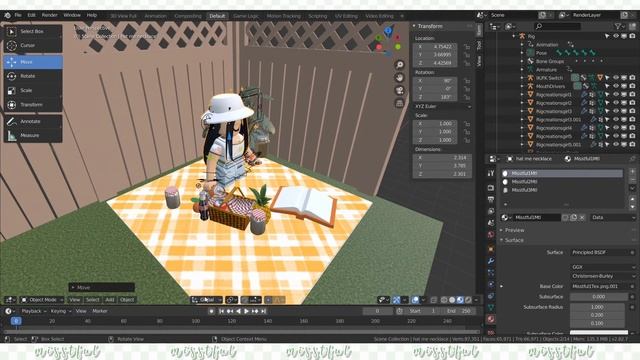The width and height of the screenshot is (640, 360).
Task: Open the Render properties tab icon
Action: coord(491,188)
